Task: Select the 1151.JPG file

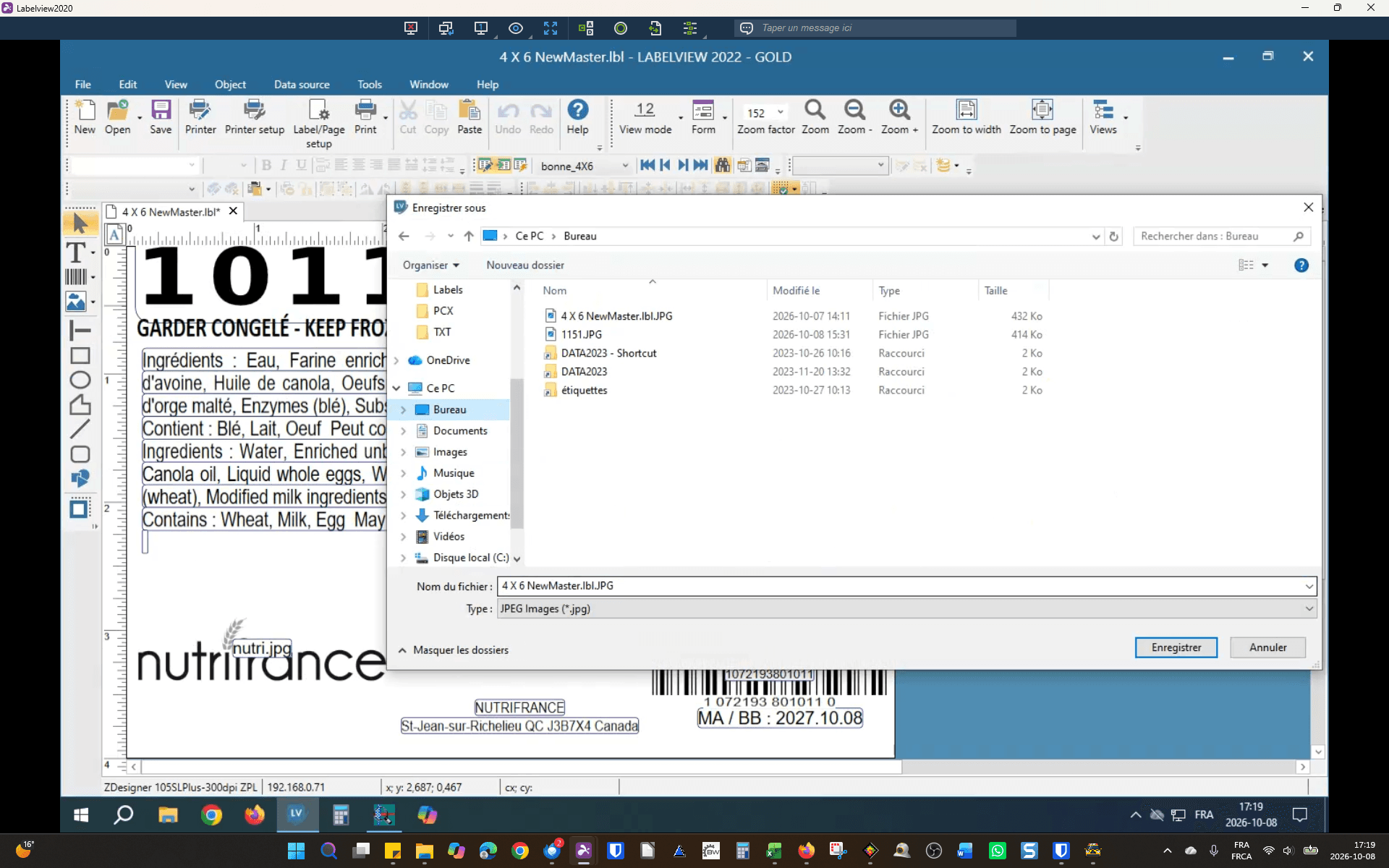Action: [x=581, y=334]
